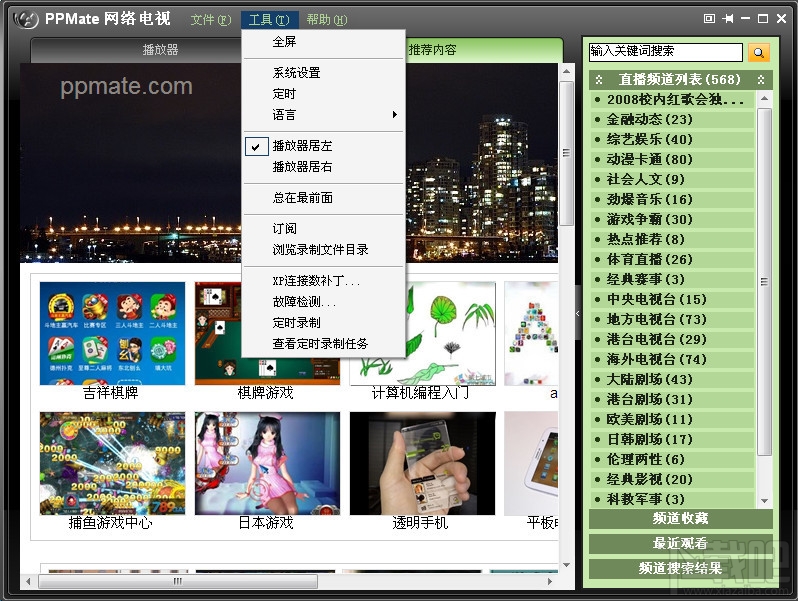Expand the 语言 submenu arrow
This screenshot has width=798, height=601.
[x=394, y=115]
